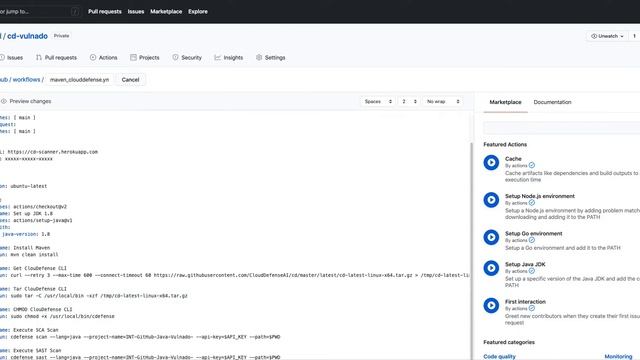Click verified badge under Setup Java JDK
Viewport: 640px width, 360px height.
pyautogui.click(x=532, y=271)
